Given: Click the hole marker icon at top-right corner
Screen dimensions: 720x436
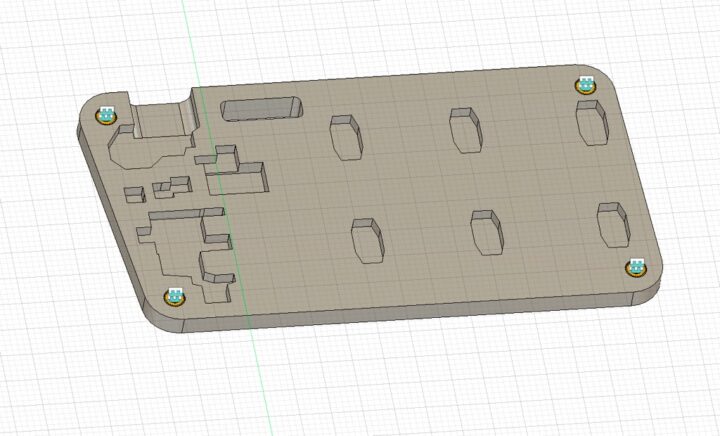Looking at the screenshot, I should coord(584,85).
